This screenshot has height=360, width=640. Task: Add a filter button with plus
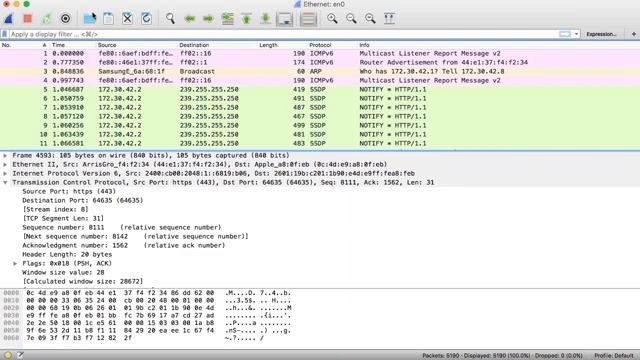pyautogui.click(x=633, y=34)
